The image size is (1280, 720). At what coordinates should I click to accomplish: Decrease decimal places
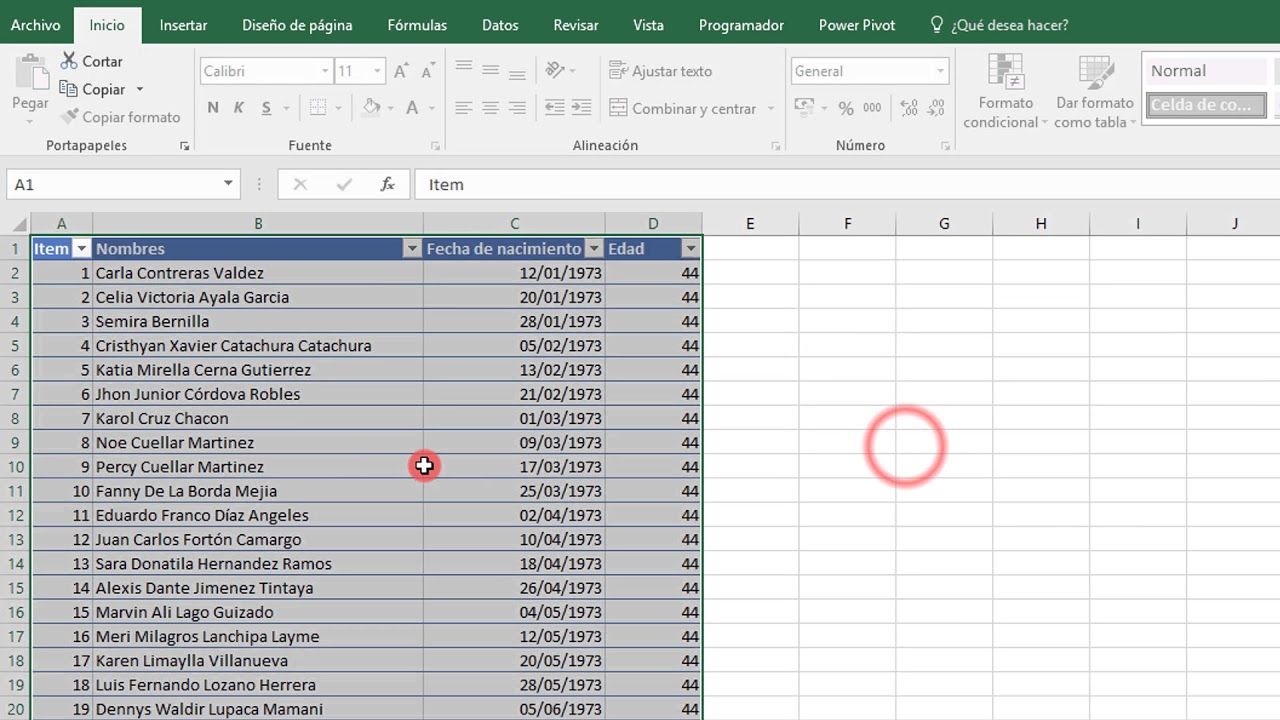[936, 108]
